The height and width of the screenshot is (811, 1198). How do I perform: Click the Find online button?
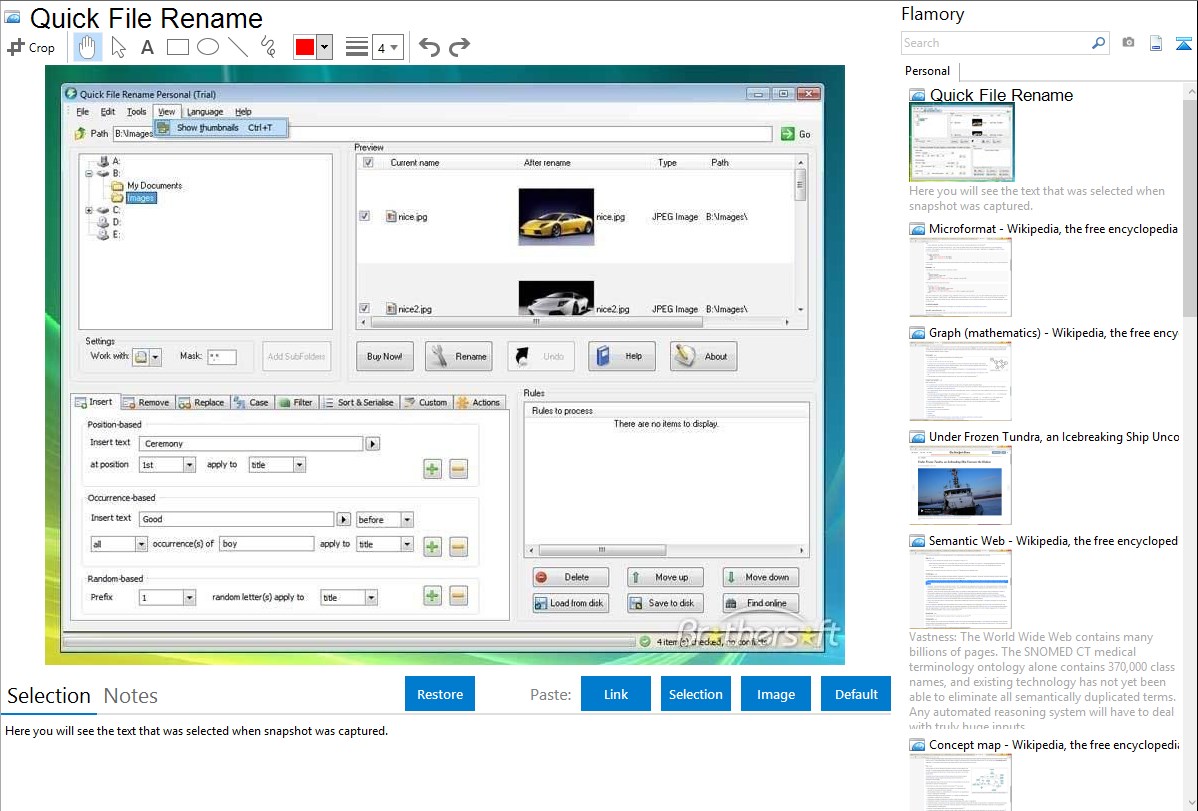[x=760, y=603]
